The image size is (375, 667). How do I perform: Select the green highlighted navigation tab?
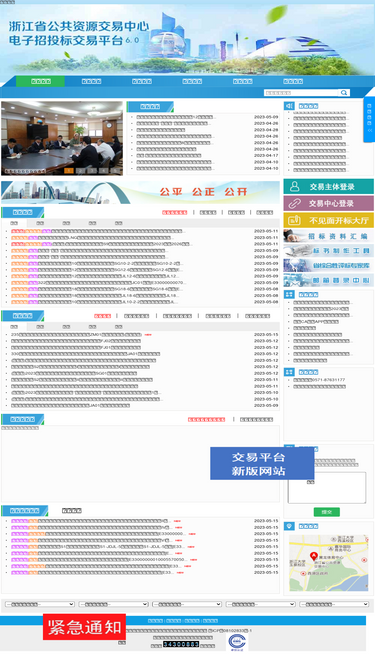click(40, 81)
